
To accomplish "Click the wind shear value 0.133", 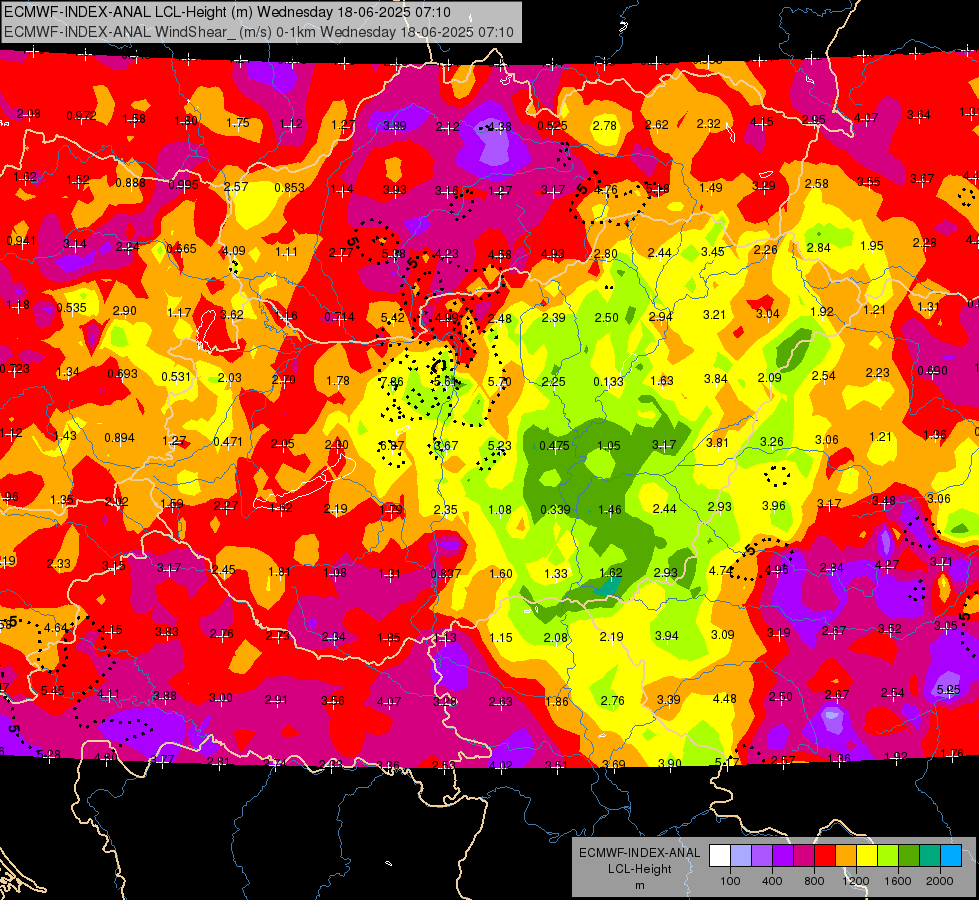I will tap(608, 381).
